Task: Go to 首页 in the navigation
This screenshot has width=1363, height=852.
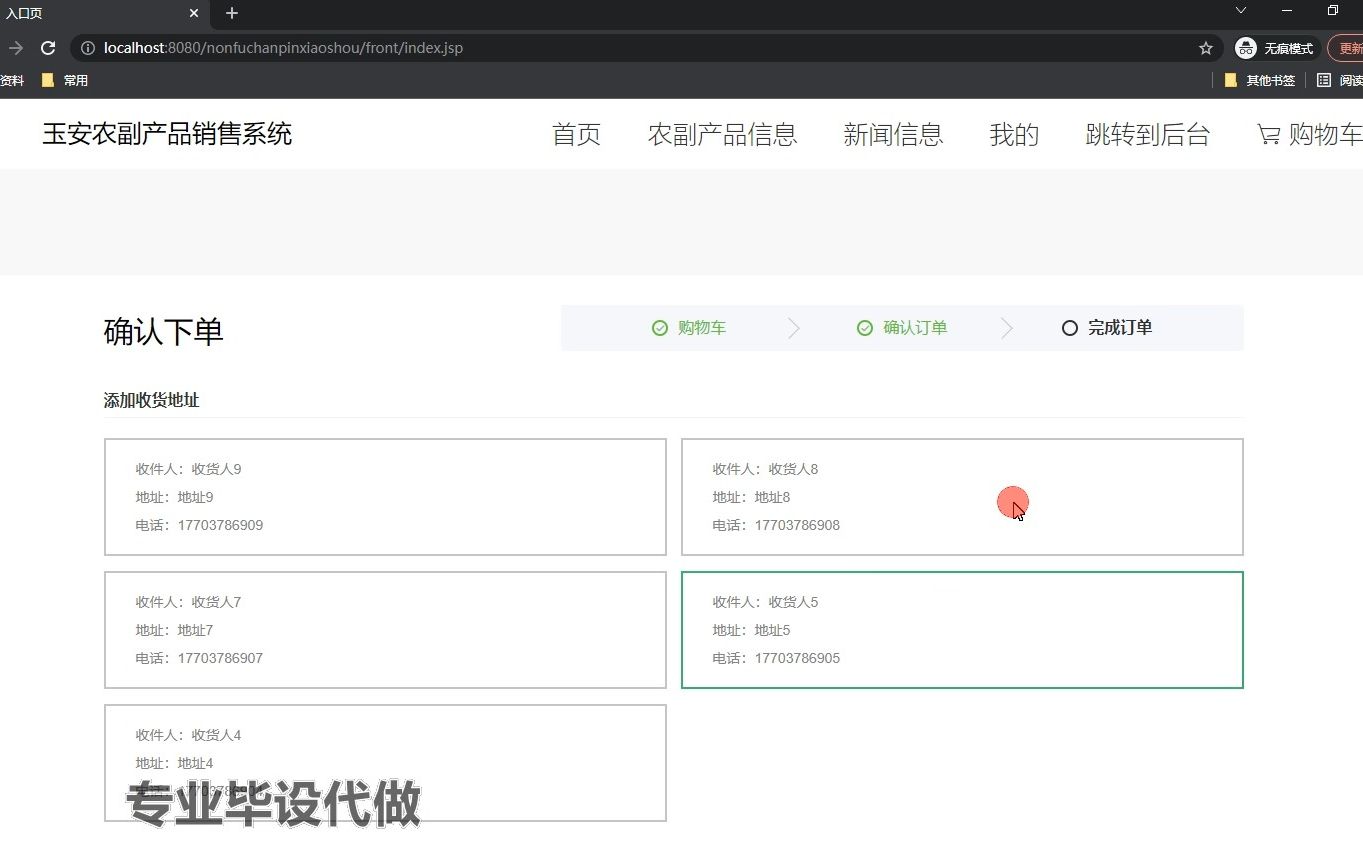Action: click(577, 135)
